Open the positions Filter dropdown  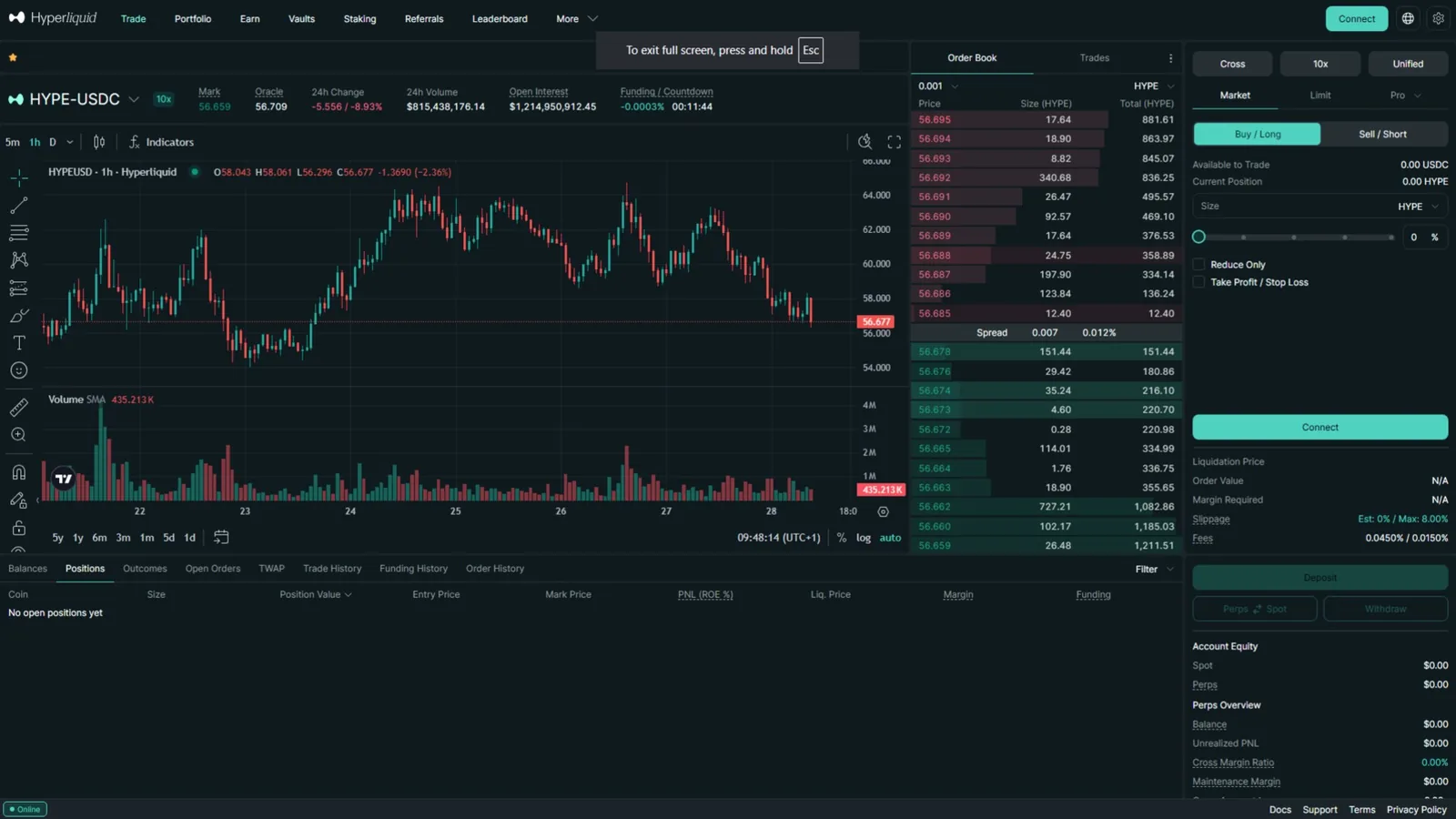(x=1154, y=570)
